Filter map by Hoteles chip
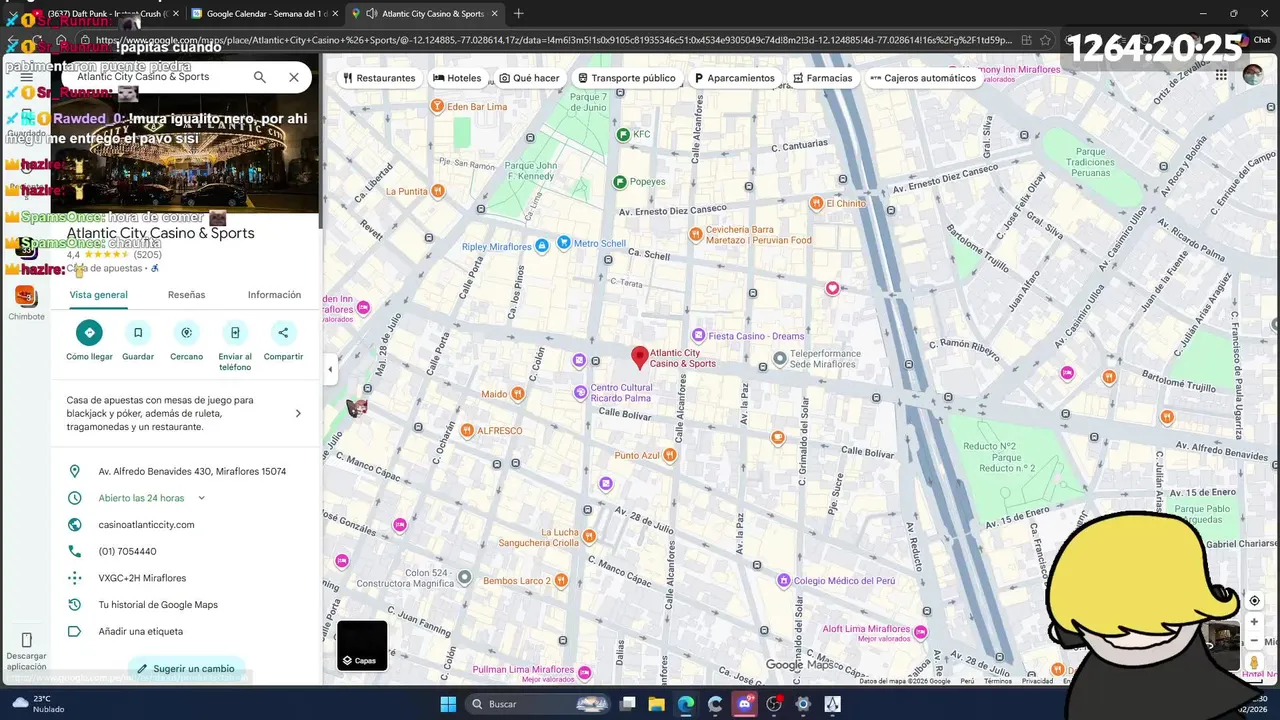This screenshot has width=1280, height=720. coord(457,78)
